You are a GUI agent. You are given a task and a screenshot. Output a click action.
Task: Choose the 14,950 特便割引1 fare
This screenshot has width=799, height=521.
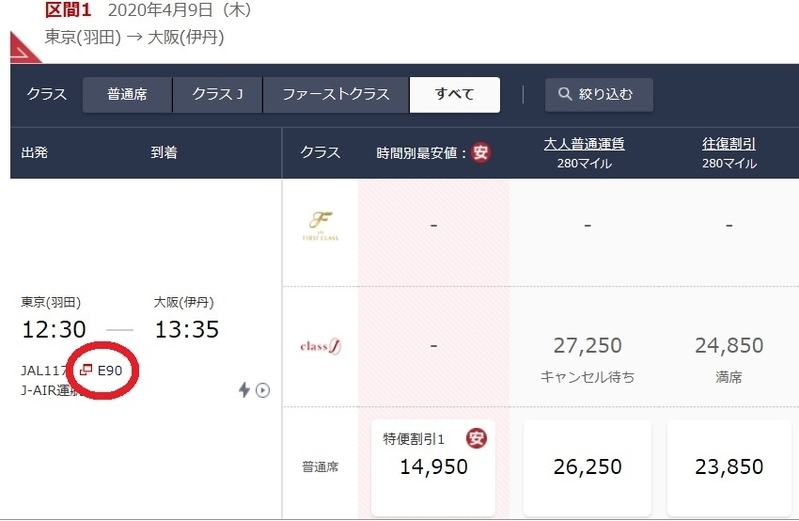tap(433, 467)
